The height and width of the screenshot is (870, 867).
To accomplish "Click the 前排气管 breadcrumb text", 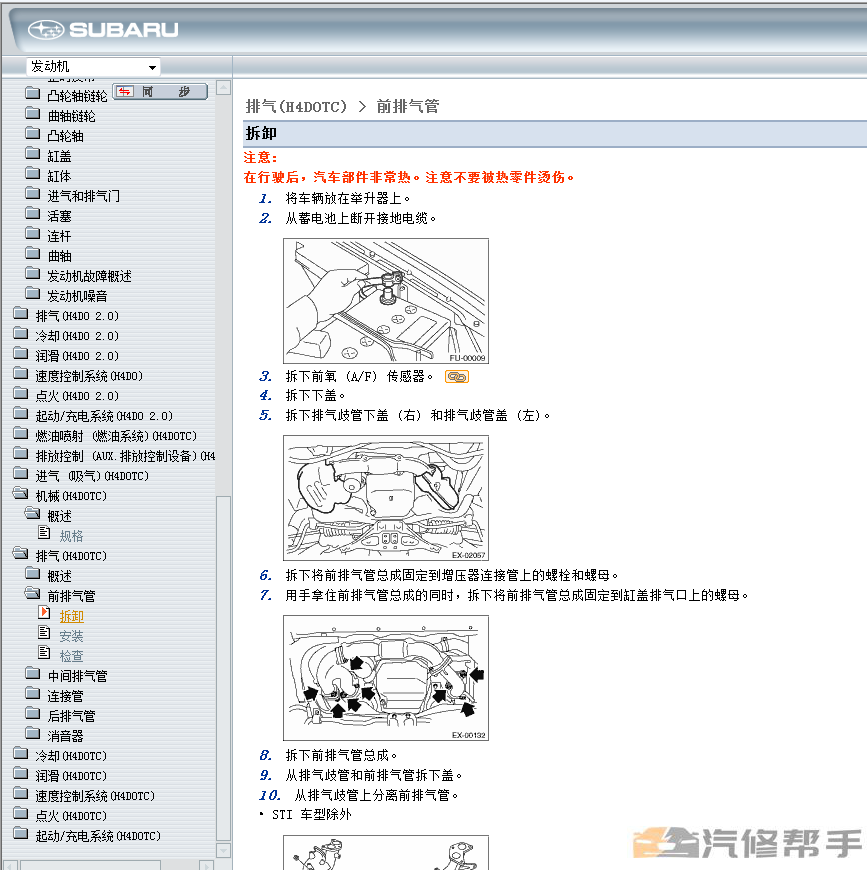I will pos(408,107).
